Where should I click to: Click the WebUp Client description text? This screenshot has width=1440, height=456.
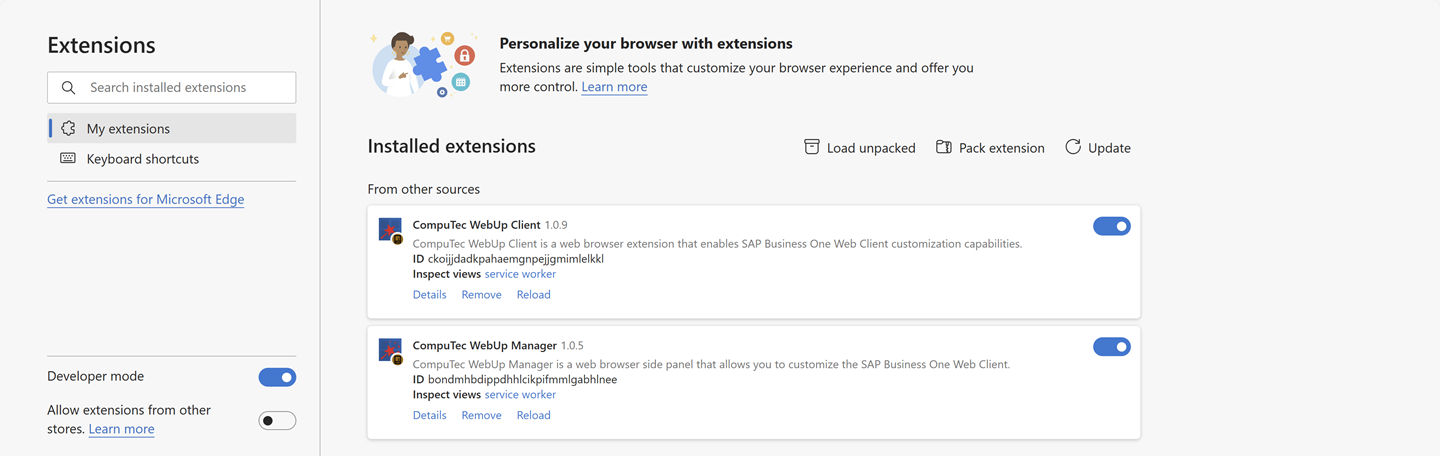pyautogui.click(x=717, y=243)
